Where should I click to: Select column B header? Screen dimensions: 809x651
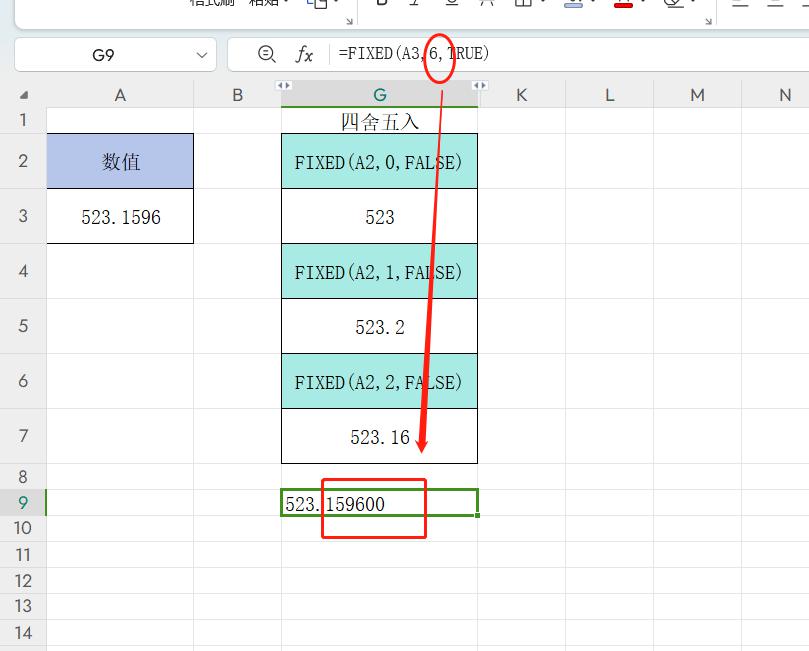pyautogui.click(x=237, y=95)
